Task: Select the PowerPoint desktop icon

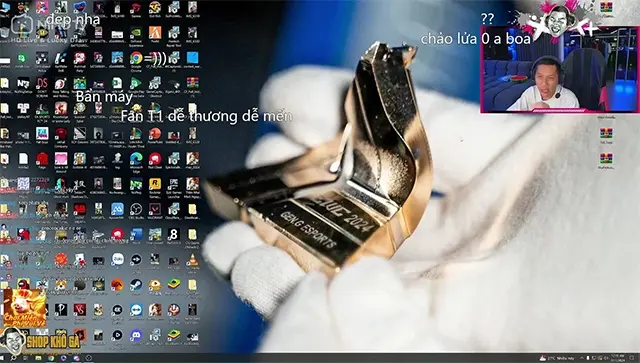Action: click(155, 134)
